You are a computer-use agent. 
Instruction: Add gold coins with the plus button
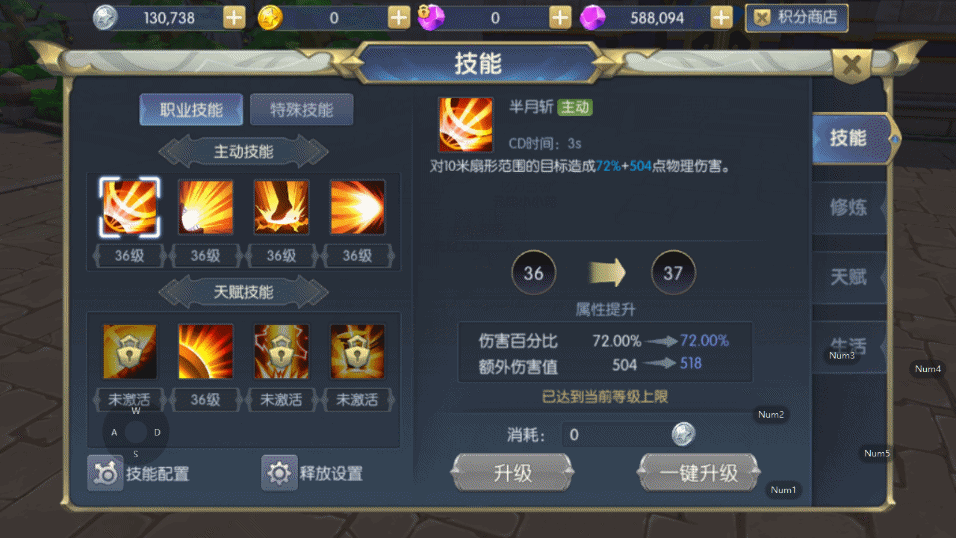pos(399,18)
